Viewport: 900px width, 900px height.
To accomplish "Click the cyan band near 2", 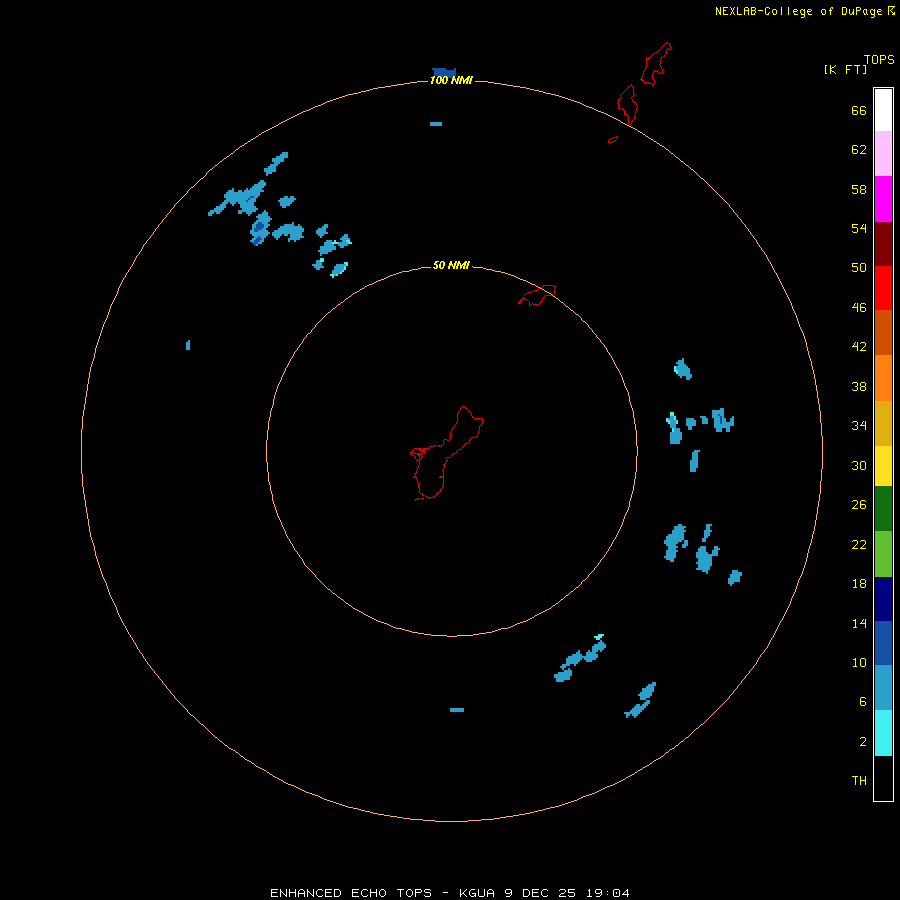I will click(883, 733).
